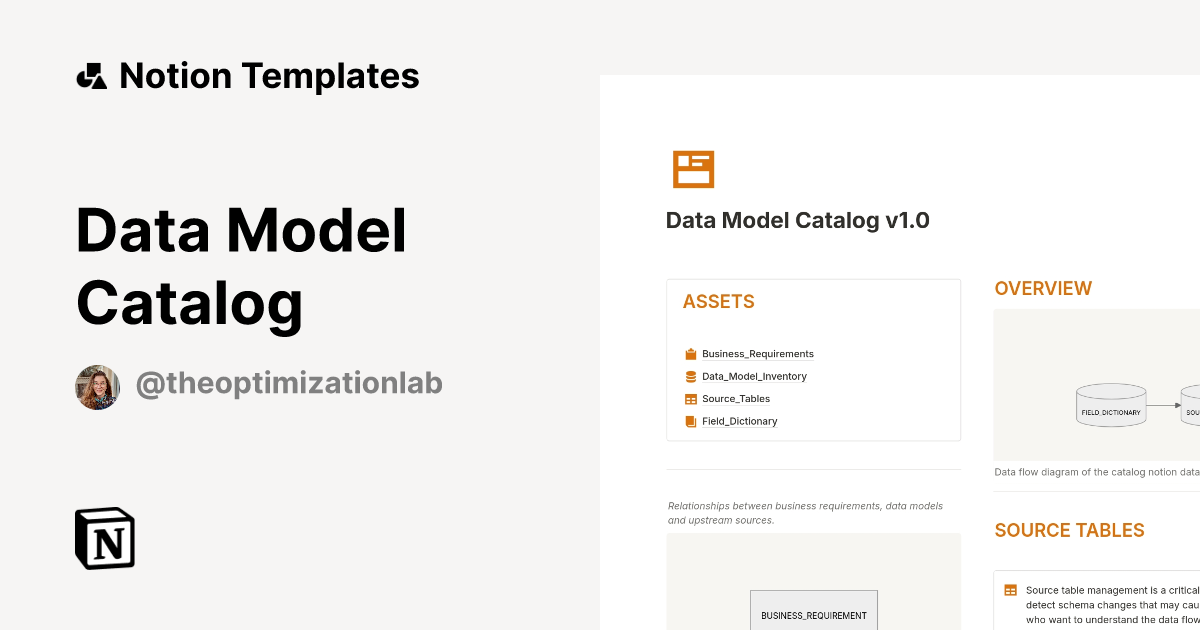Viewport: 1200px width, 630px height.
Task: Select the creator avatar photo
Action: 97,387
